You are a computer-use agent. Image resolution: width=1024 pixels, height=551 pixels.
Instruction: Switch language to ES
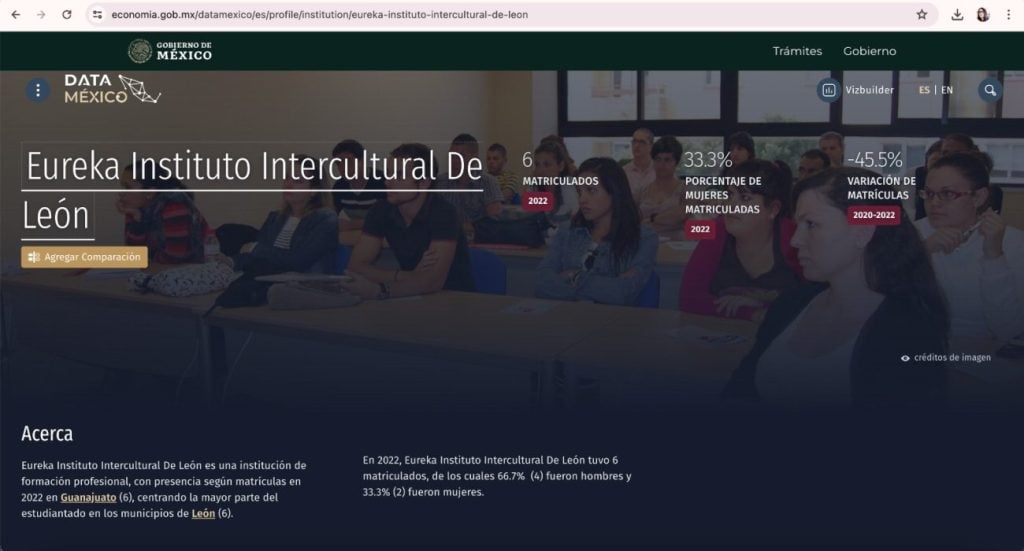click(924, 90)
